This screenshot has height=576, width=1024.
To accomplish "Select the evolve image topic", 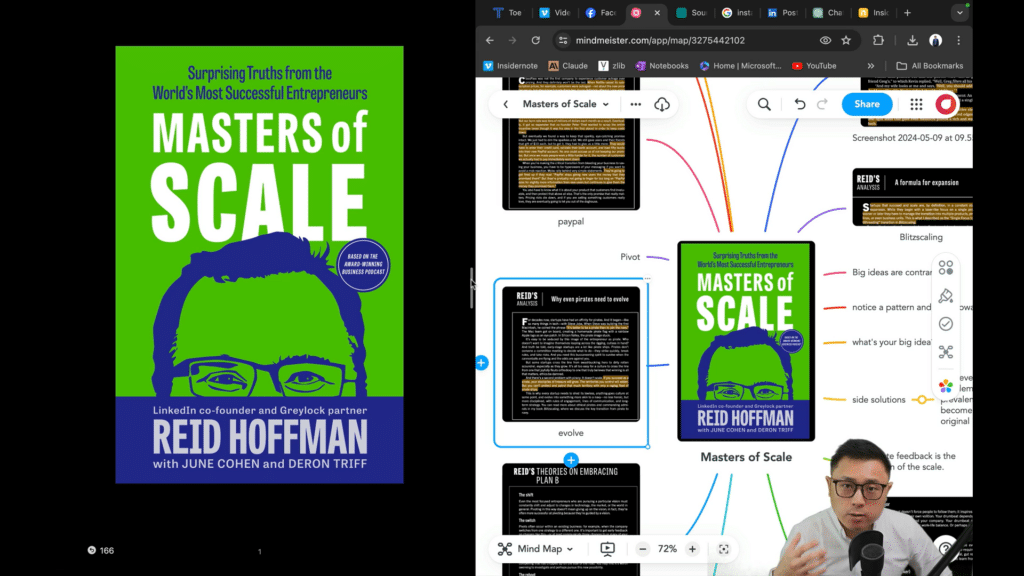I will (x=571, y=362).
